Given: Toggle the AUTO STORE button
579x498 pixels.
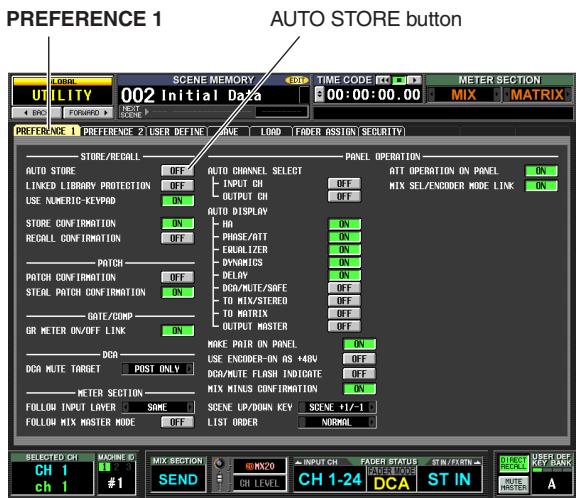Looking at the screenshot, I should coord(177,171).
